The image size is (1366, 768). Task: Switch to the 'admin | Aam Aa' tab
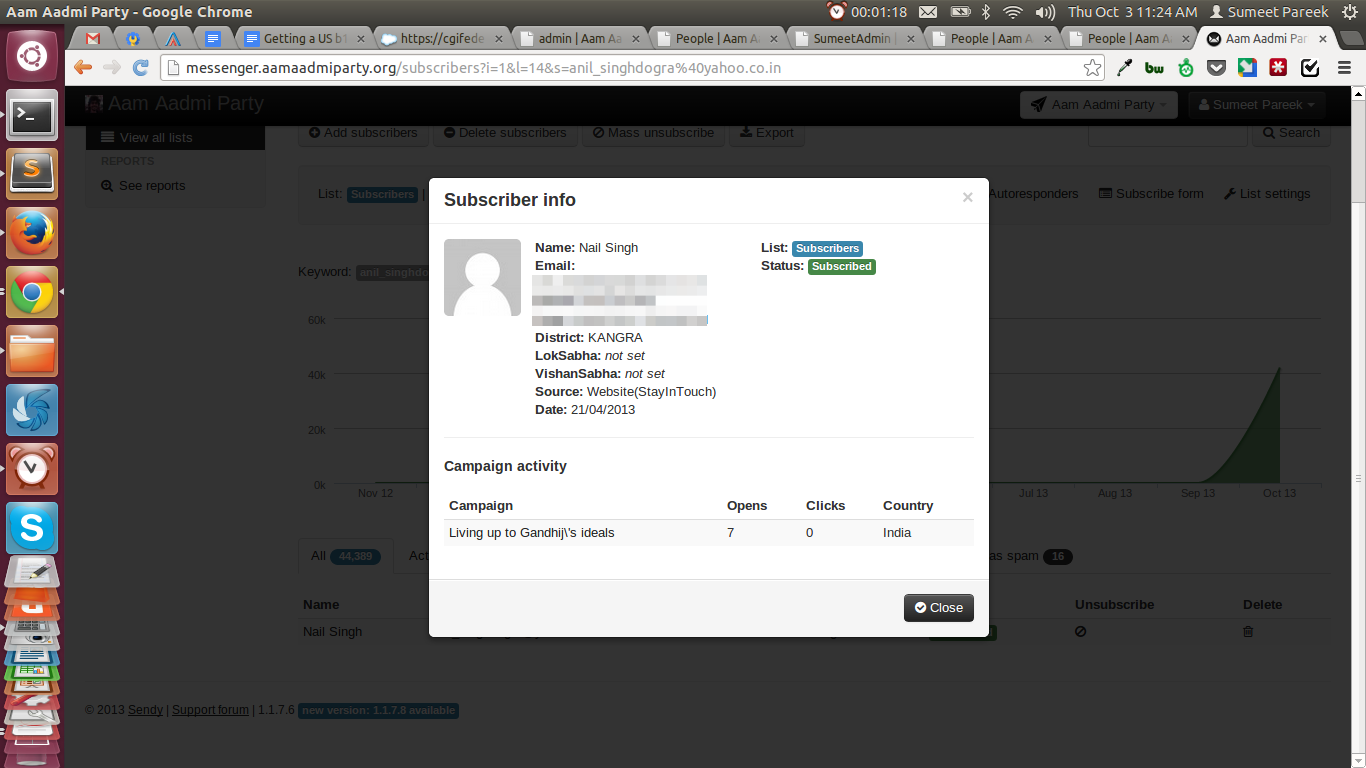click(578, 39)
